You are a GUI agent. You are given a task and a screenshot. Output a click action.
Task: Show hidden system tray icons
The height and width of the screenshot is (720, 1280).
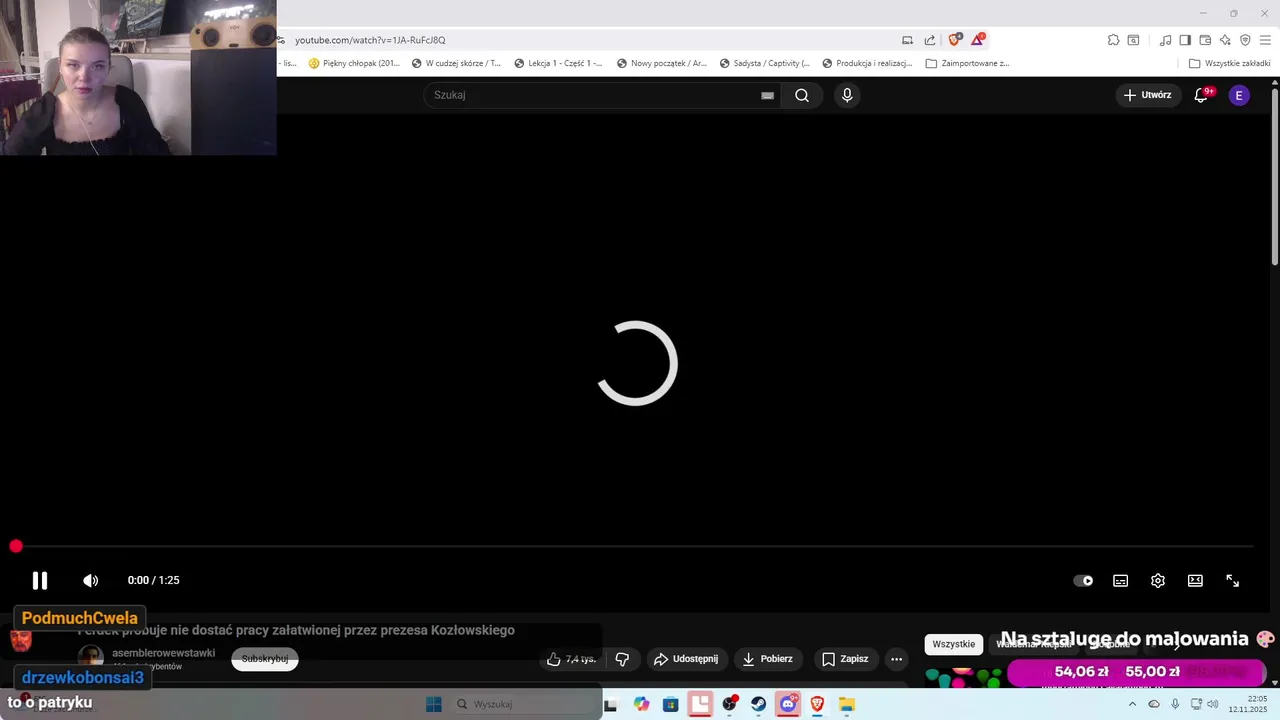pos(1132,704)
